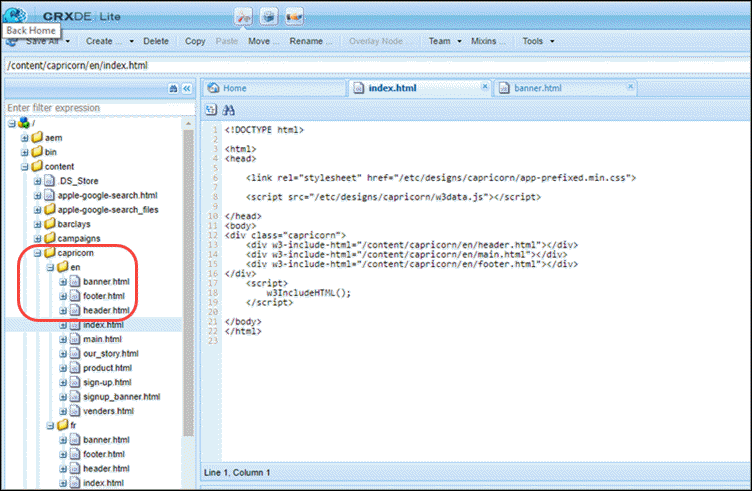Click the repository path address field

tap(376, 65)
